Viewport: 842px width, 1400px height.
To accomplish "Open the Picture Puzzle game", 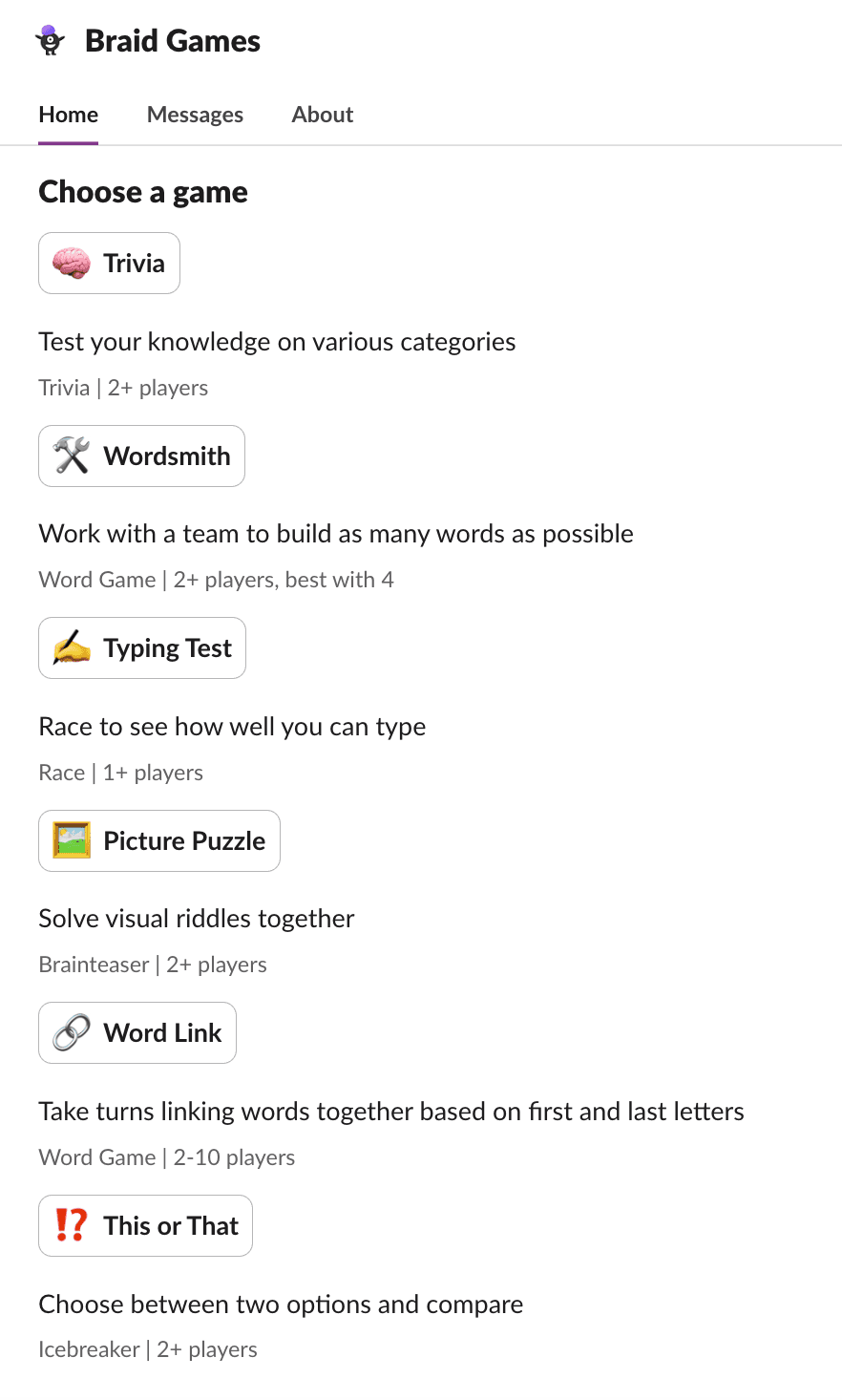I will click(159, 840).
